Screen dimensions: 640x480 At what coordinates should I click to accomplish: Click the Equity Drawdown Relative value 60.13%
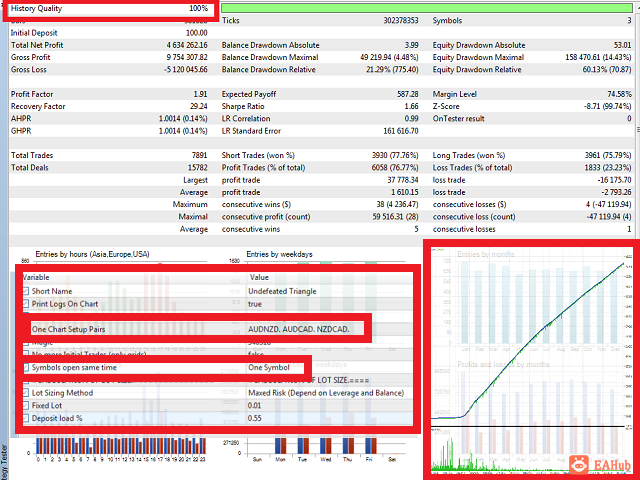[607, 69]
